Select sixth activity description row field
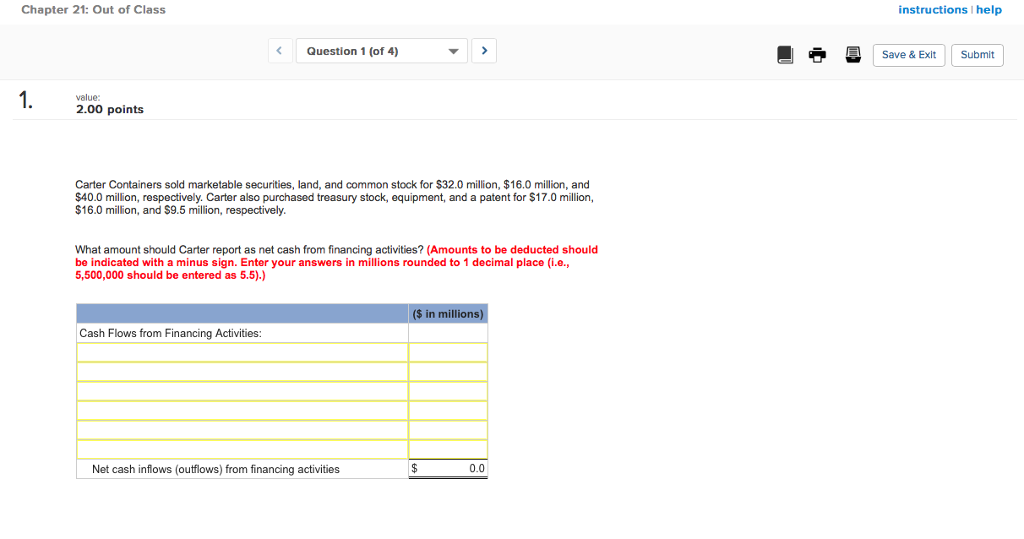Viewport: 1024px width, 539px height. pos(242,449)
